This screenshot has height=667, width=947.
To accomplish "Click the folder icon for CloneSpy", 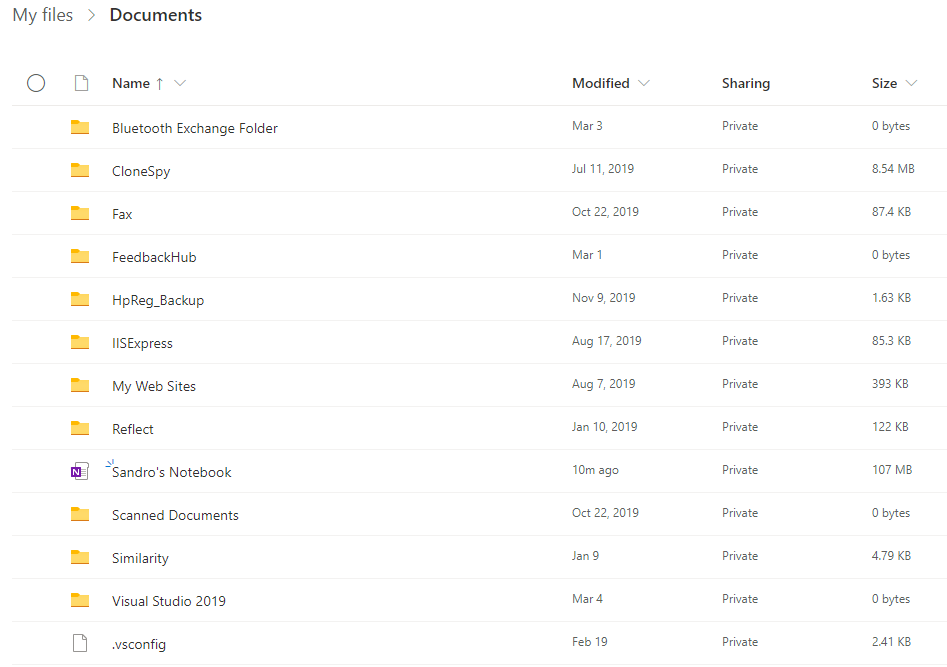I will tap(80, 170).
